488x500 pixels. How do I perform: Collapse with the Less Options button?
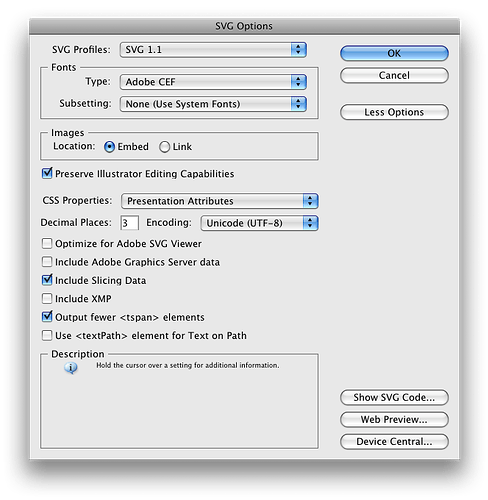[x=394, y=112]
